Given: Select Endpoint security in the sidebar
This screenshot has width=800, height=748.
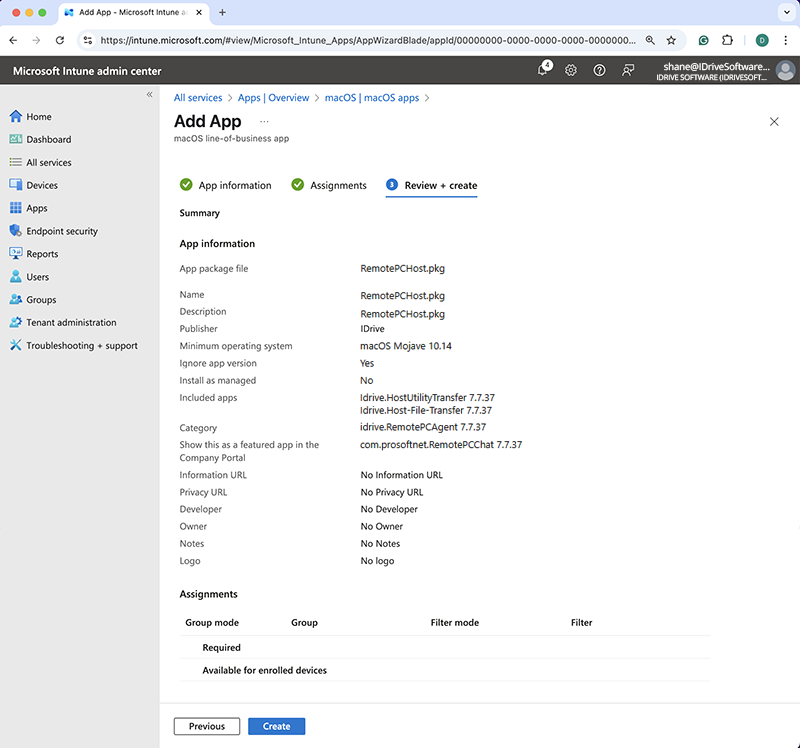Looking at the screenshot, I should [x=62, y=231].
